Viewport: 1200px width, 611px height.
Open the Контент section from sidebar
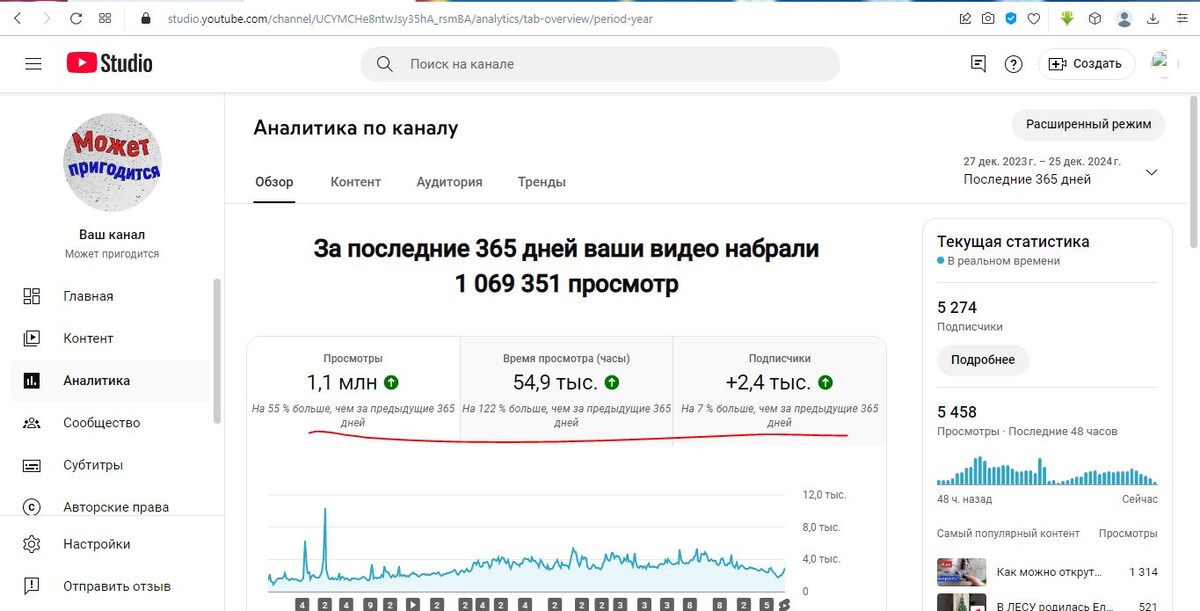click(x=90, y=338)
